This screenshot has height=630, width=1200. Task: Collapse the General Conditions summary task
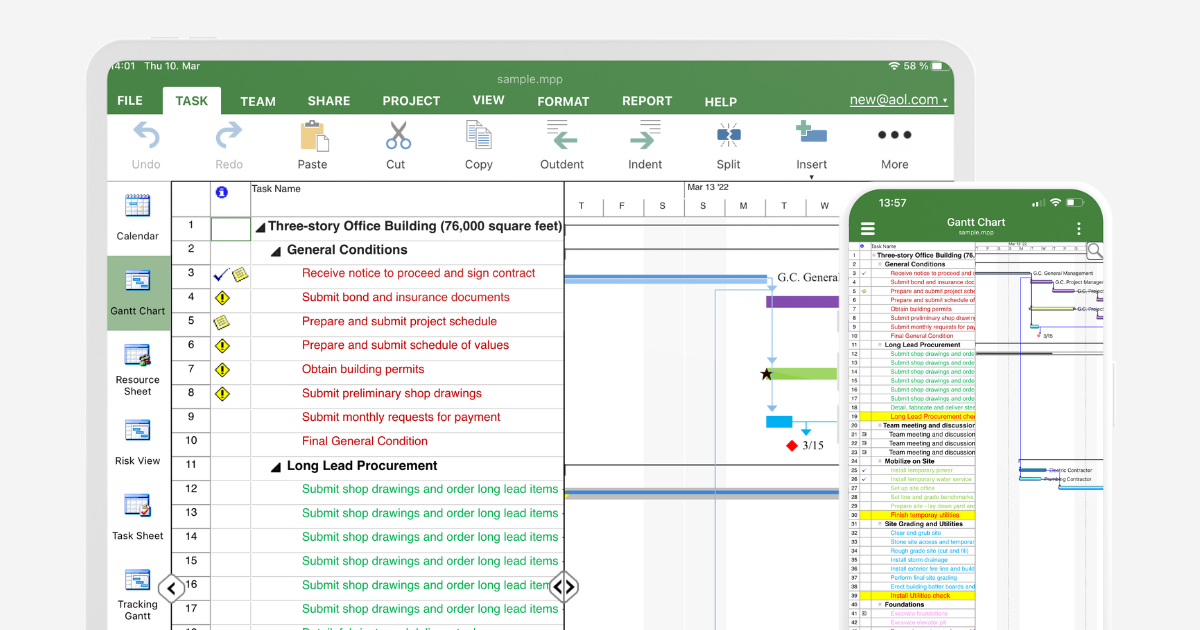[278, 249]
